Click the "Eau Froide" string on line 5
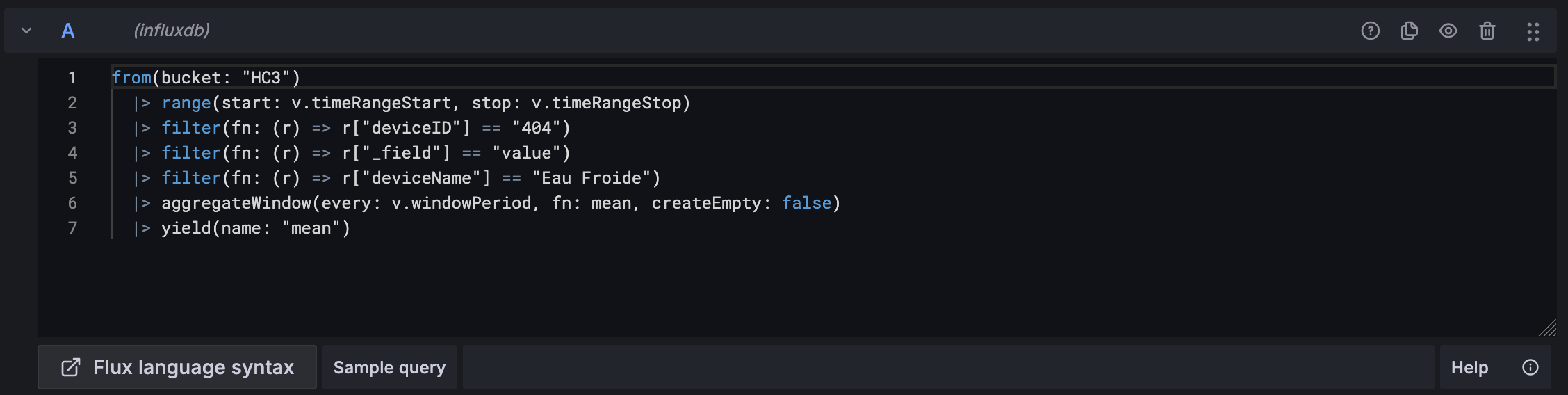Viewport: 1568px width, 395px height. click(591, 178)
